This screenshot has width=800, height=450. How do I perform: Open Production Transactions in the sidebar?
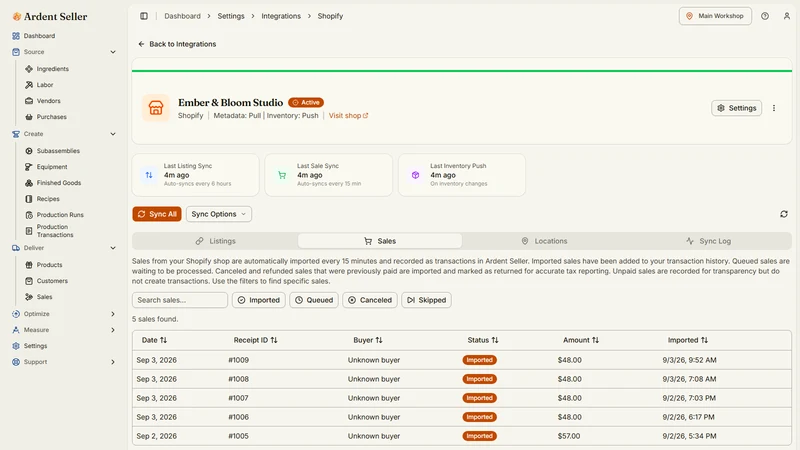tap(55, 231)
